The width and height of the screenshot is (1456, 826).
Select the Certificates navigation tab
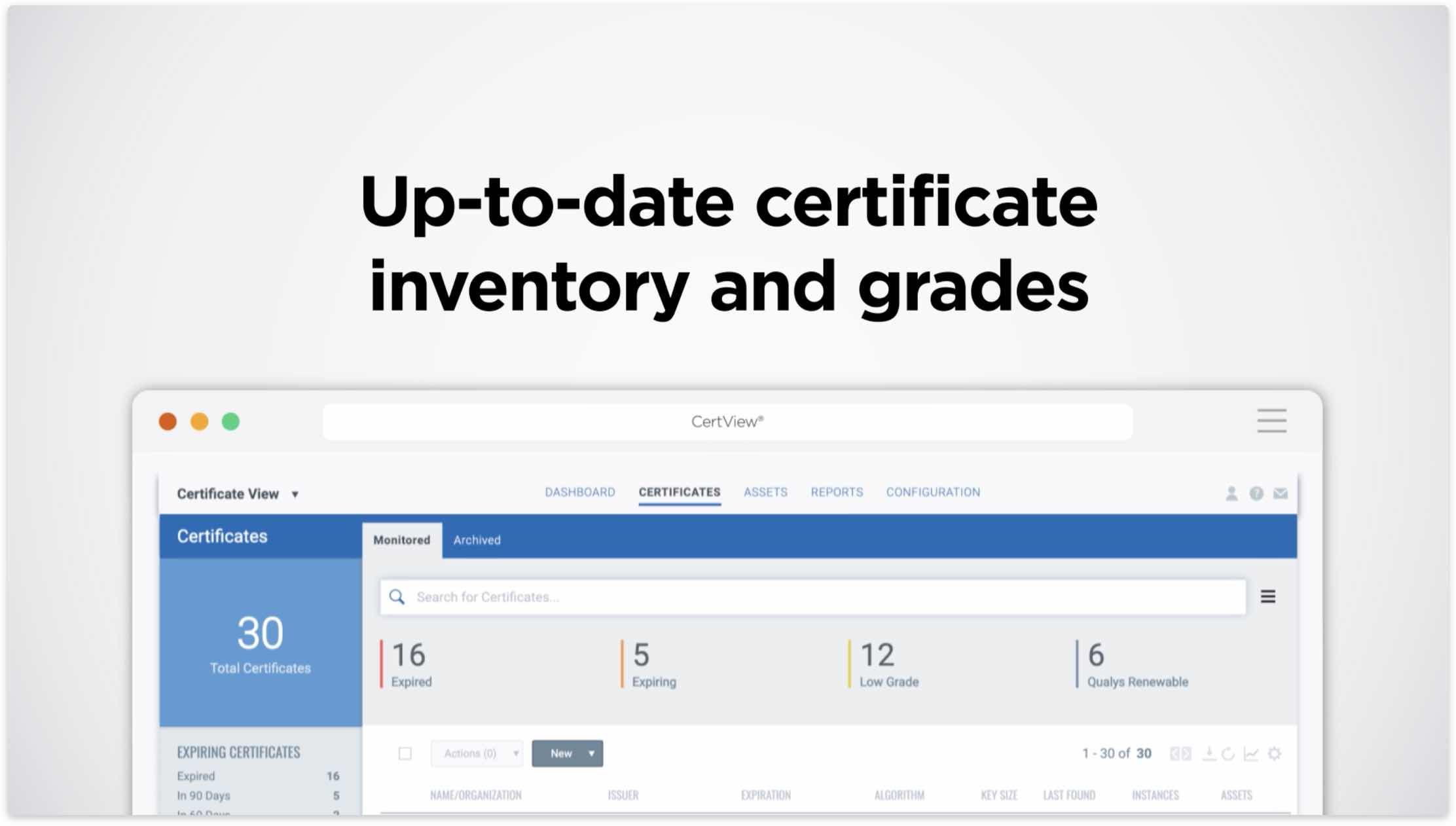coord(680,492)
